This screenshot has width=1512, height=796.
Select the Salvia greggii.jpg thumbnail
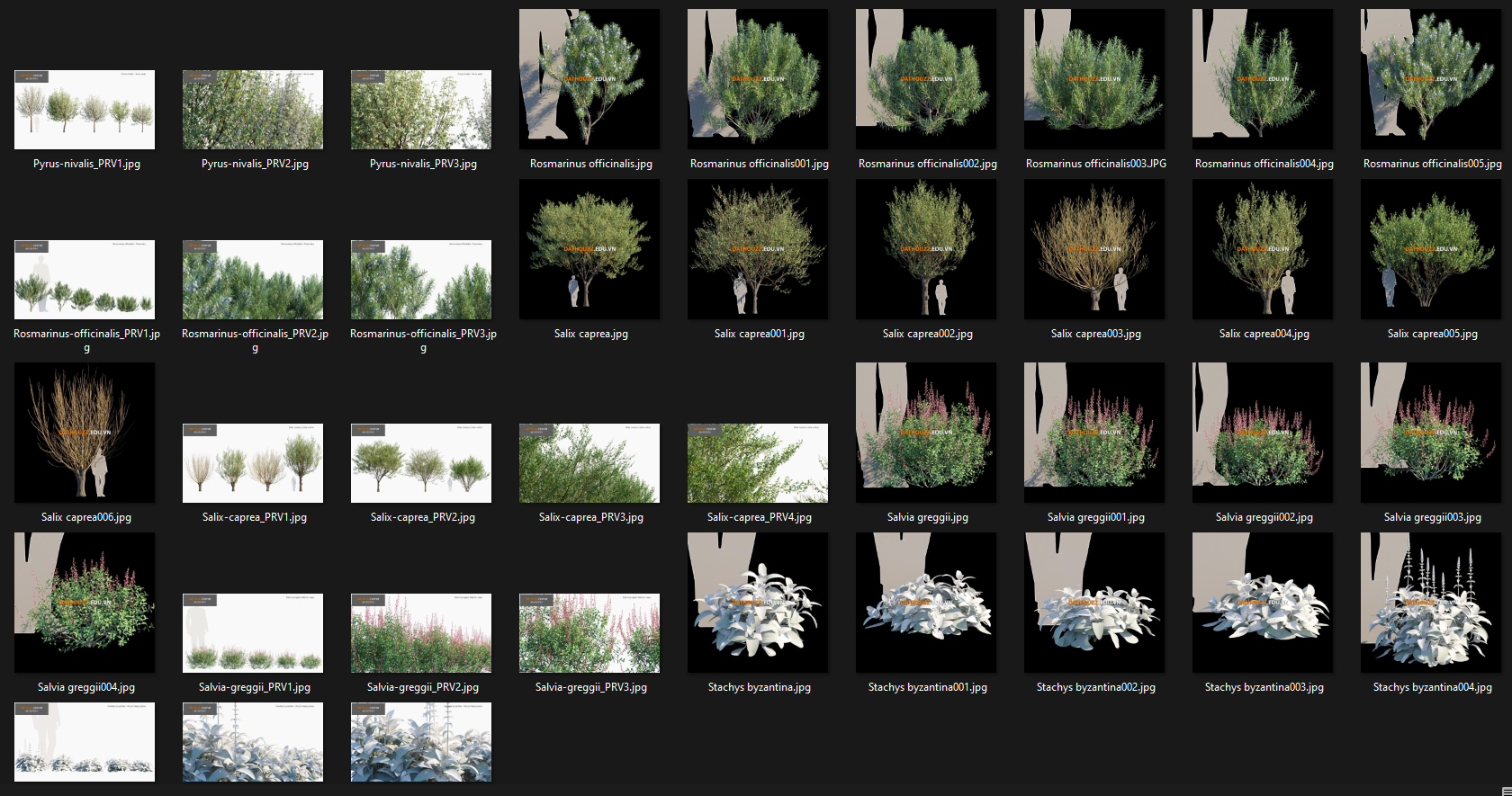(x=926, y=433)
